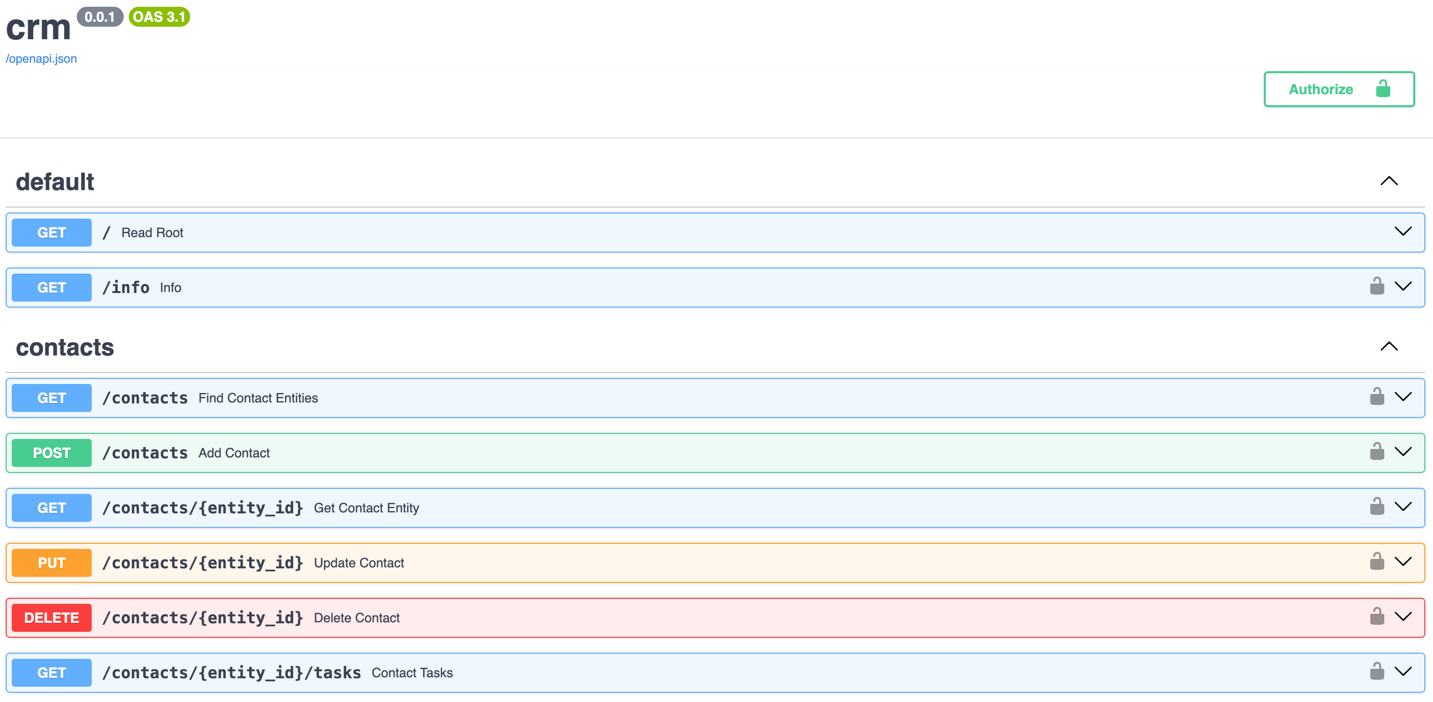Expand the Update Contact chevron
Image resolution: width=1433 pixels, height=702 pixels.
point(1403,562)
